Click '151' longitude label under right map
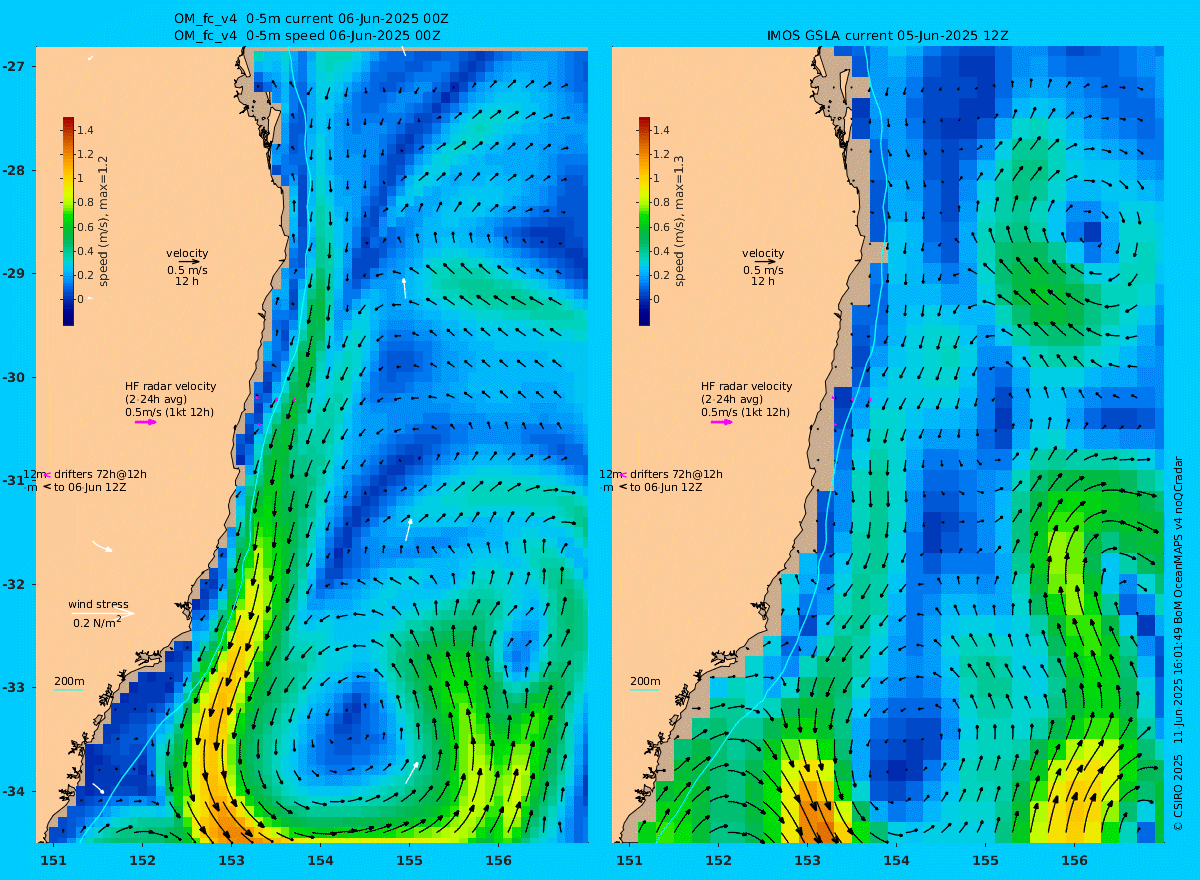The width and height of the screenshot is (1200, 880). [x=629, y=859]
